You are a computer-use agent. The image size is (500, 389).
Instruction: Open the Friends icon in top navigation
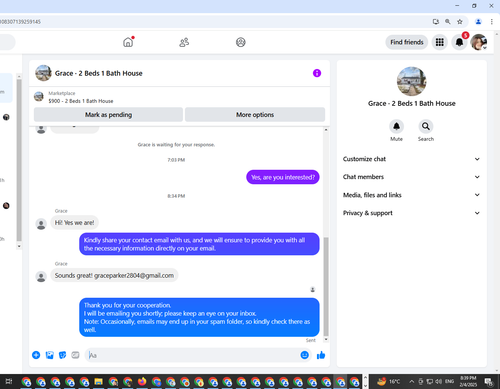[x=184, y=42]
